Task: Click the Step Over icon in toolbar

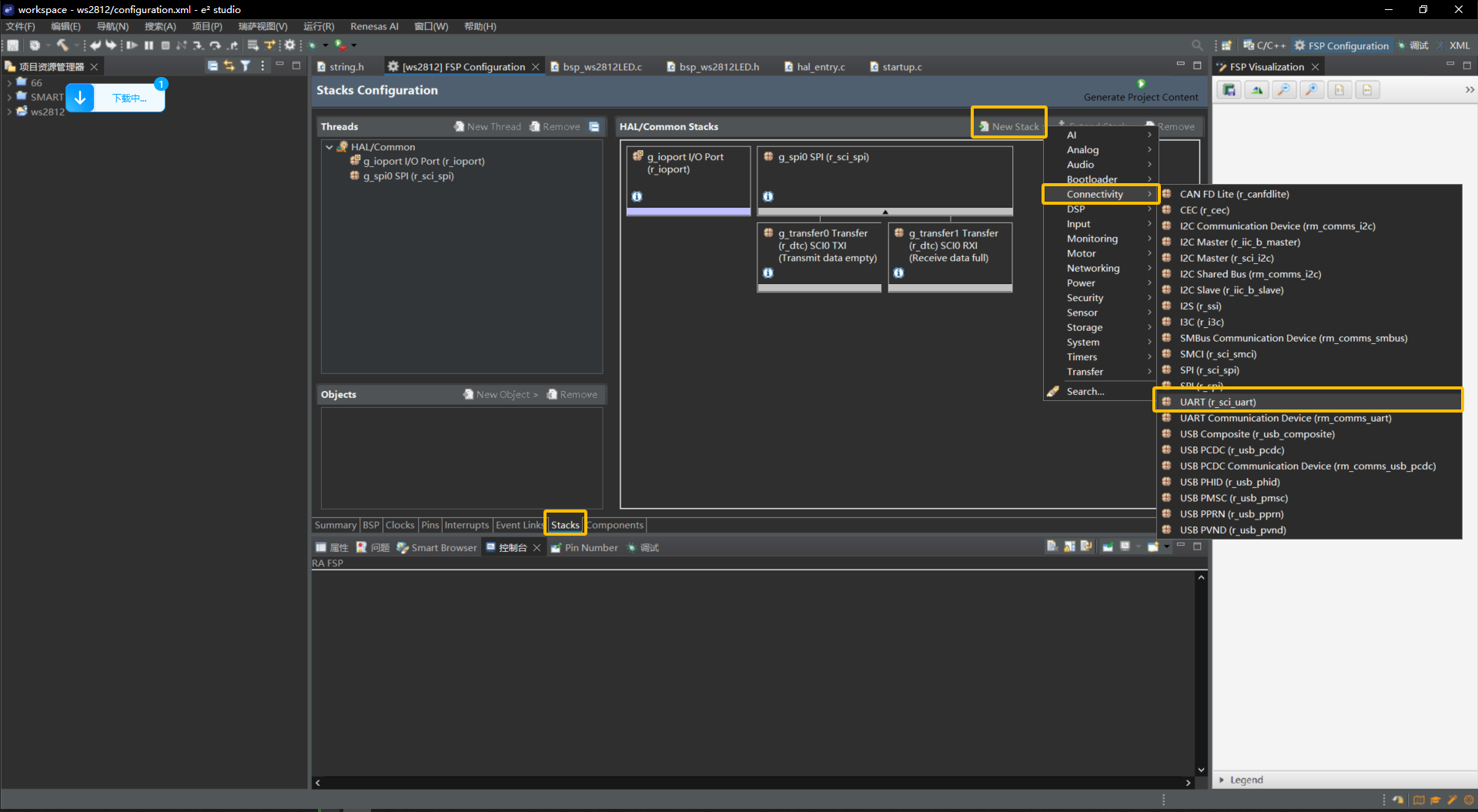Action: [215, 45]
